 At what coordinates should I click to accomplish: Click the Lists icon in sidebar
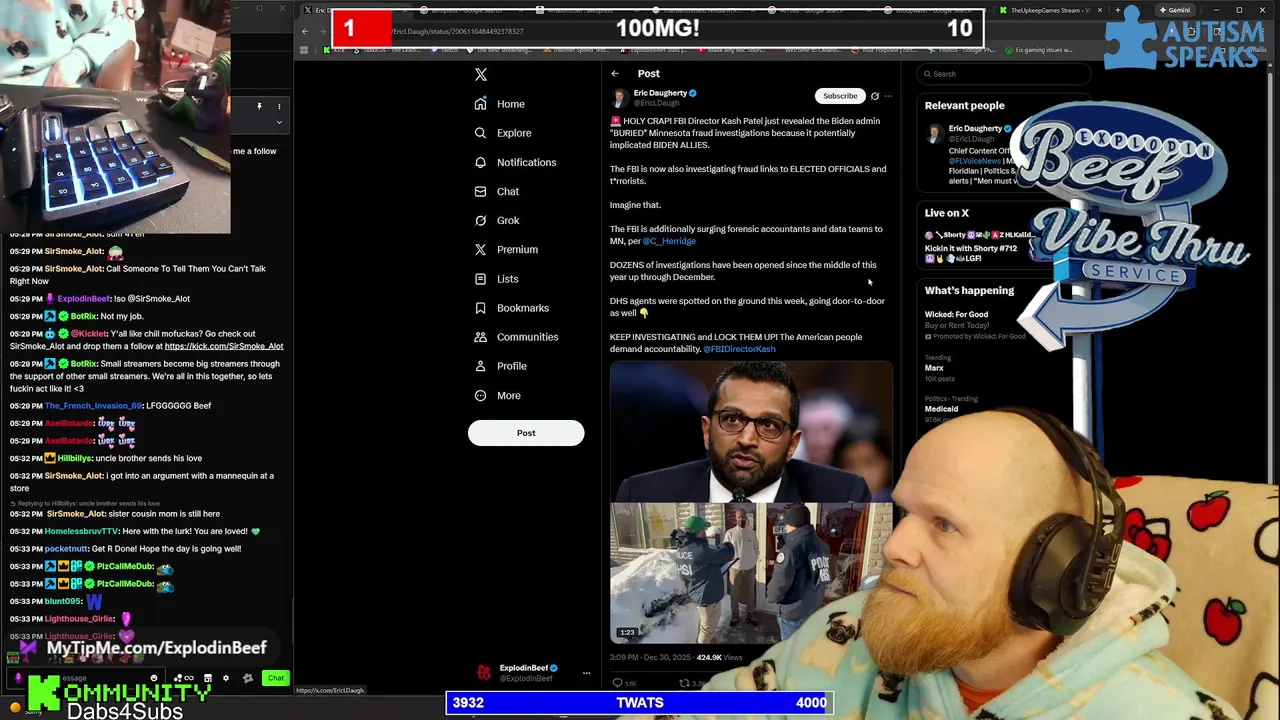point(481,279)
